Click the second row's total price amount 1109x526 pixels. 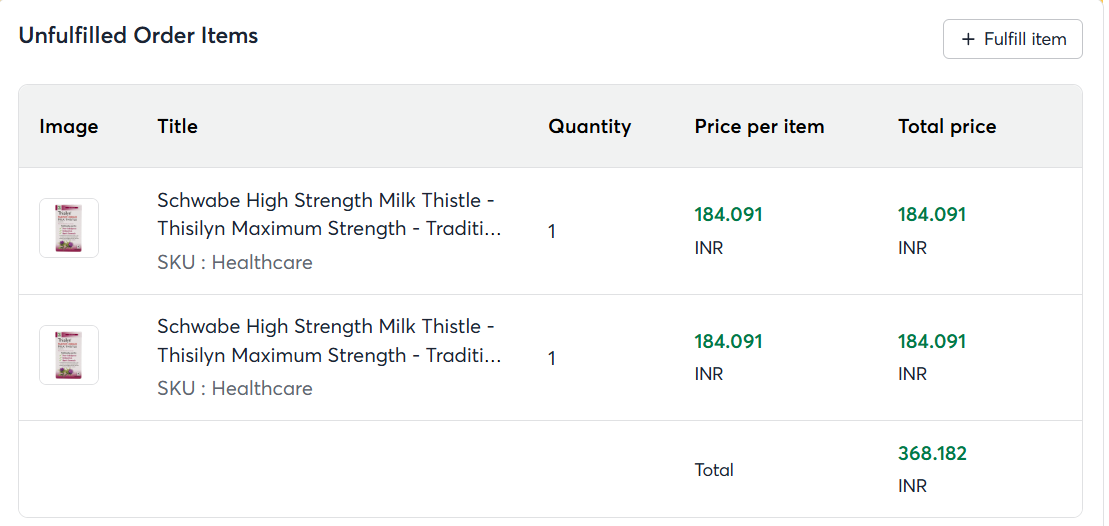[932, 341]
